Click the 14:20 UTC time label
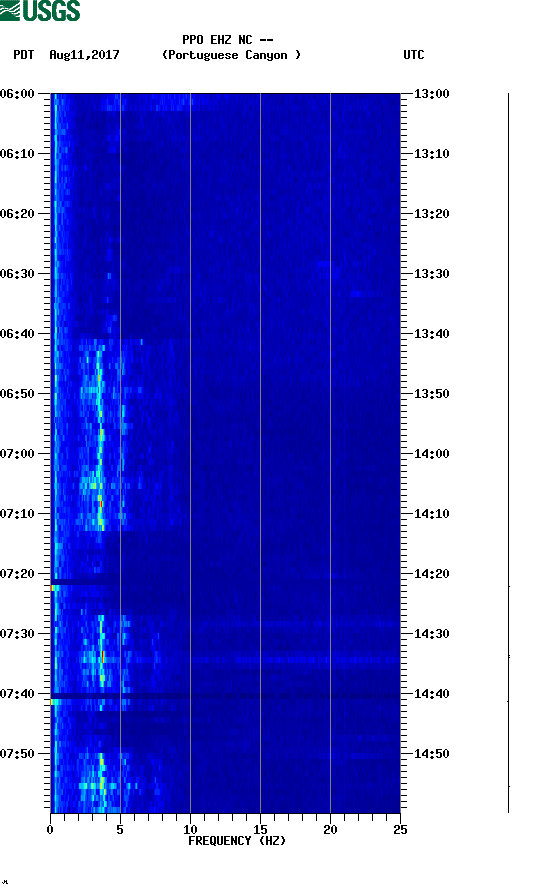This screenshot has height=893, width=552. coord(431,574)
